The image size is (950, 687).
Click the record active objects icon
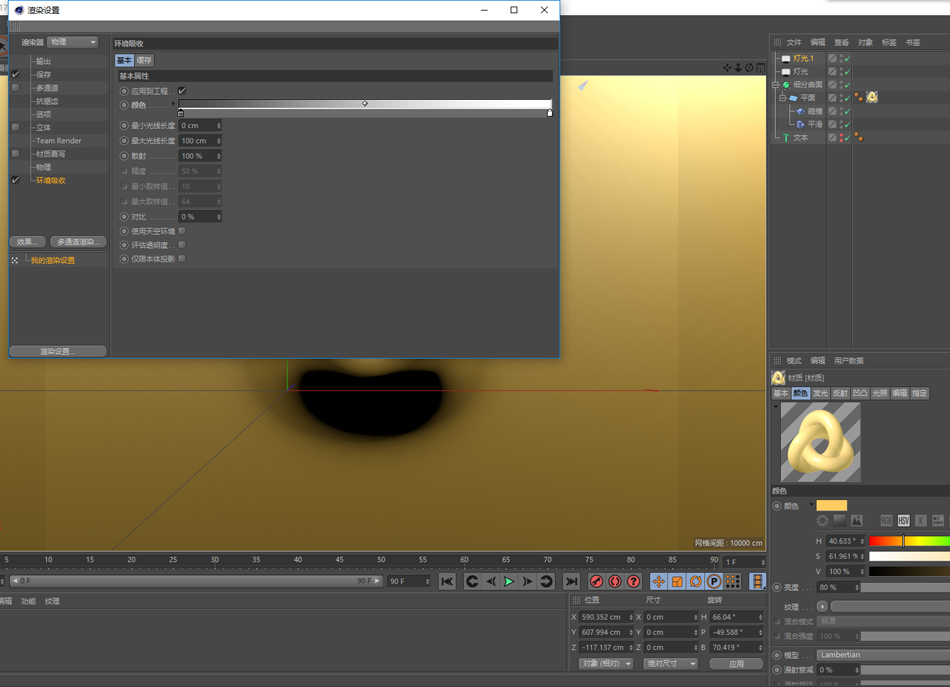(596, 582)
